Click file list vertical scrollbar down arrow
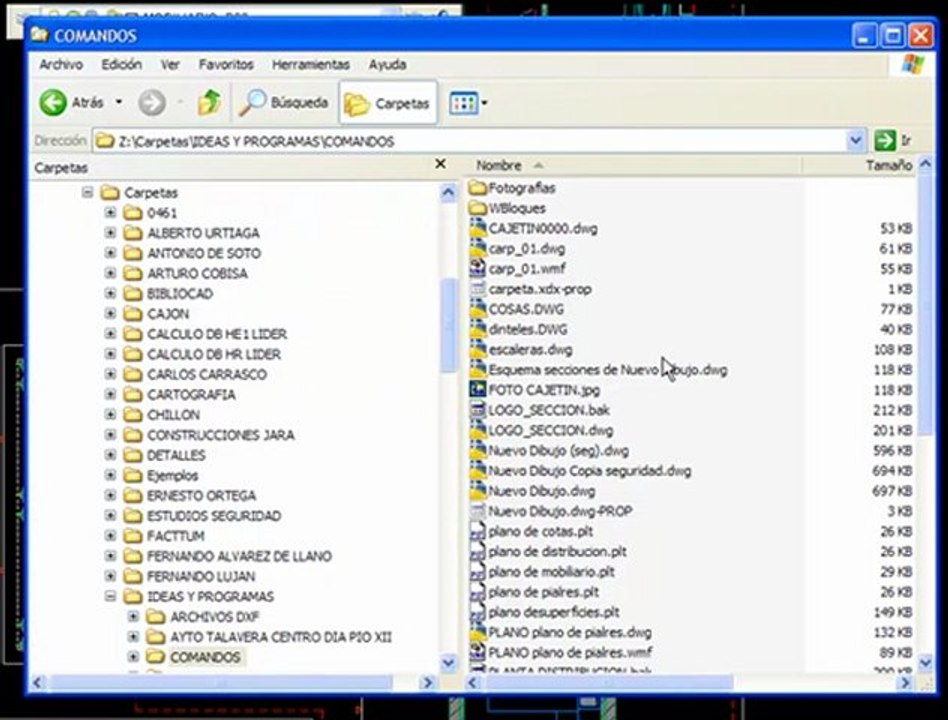 pos(926,663)
